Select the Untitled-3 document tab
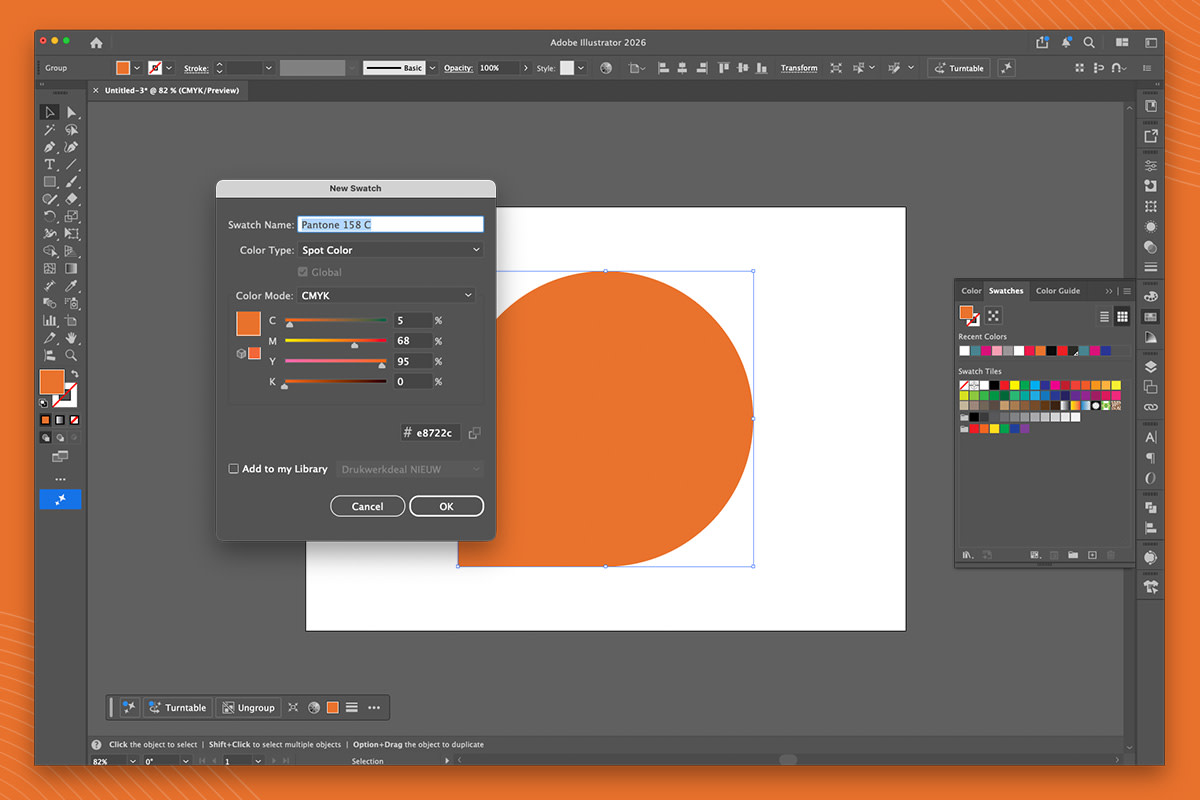Viewport: 1200px width, 800px height. pyautogui.click(x=170, y=90)
